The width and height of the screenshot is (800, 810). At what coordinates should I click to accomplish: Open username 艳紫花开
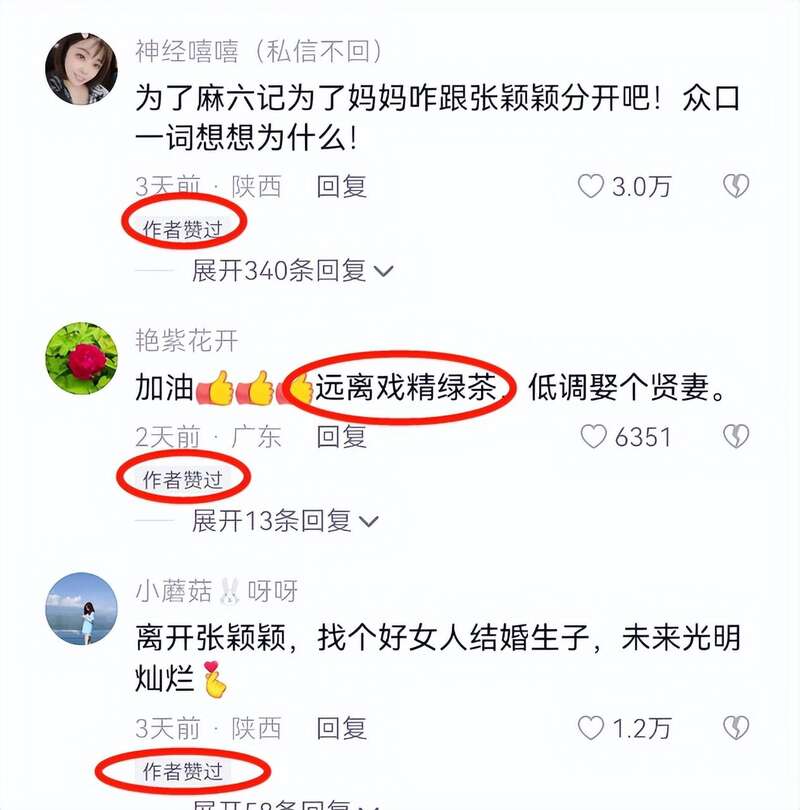186,341
